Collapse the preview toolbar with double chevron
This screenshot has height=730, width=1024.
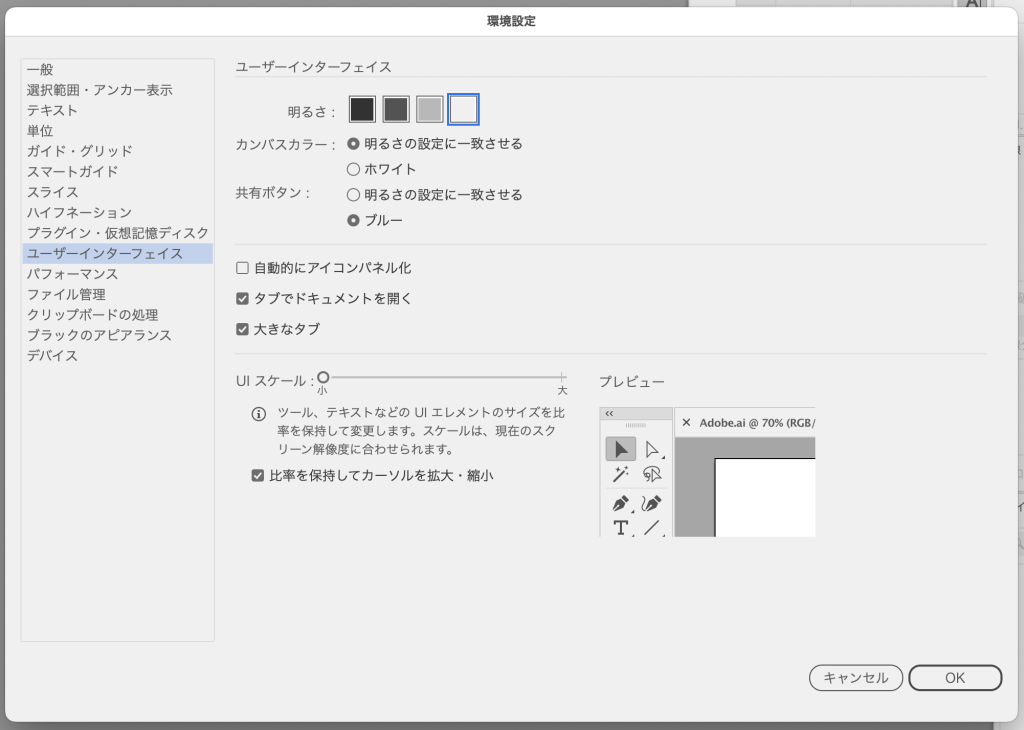(609, 413)
